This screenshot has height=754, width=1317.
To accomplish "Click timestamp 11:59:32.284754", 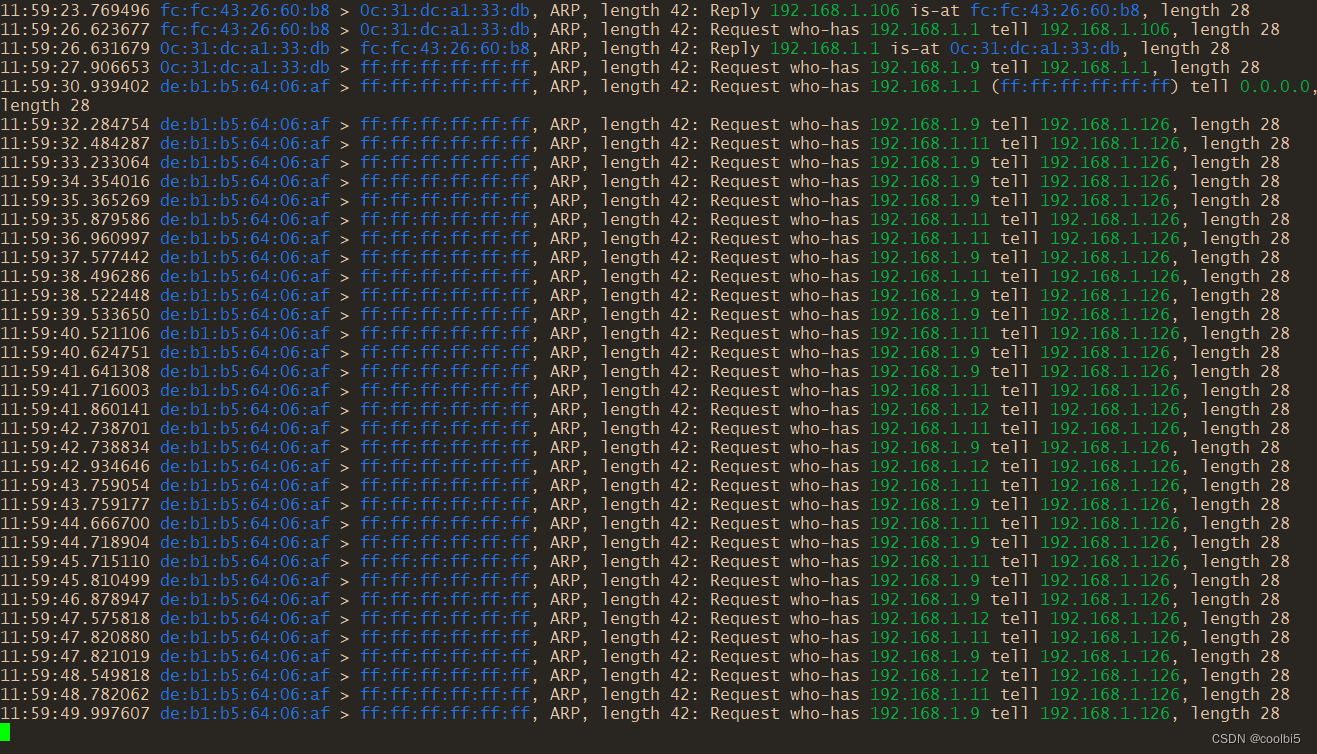I will click(75, 125).
